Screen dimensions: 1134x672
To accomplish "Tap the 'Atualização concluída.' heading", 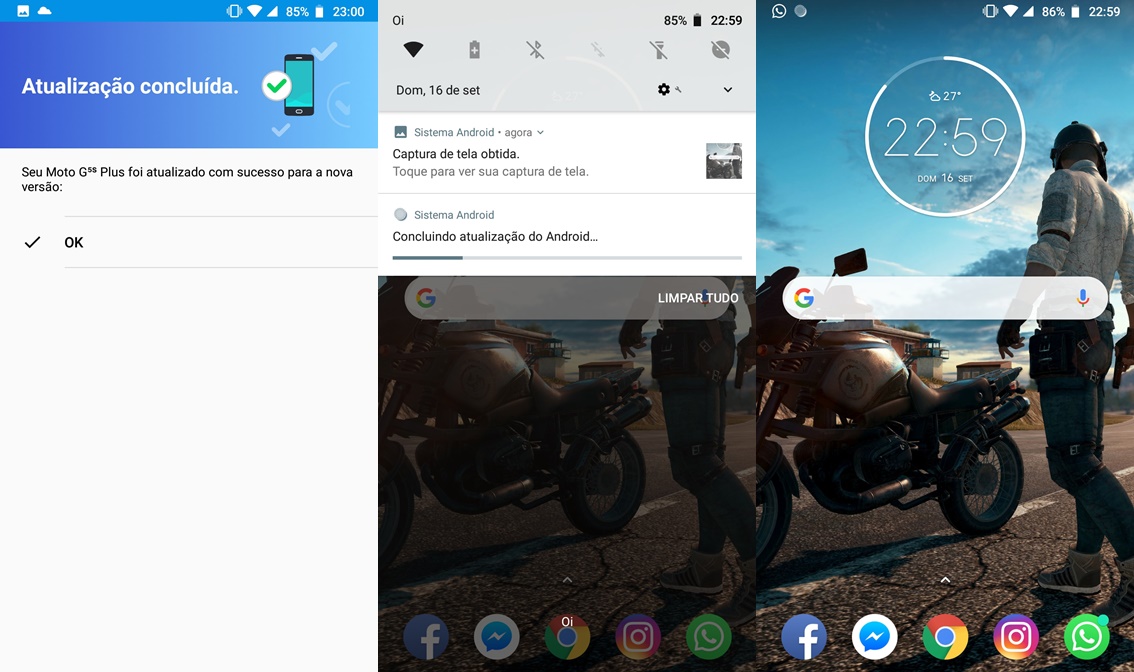I will pyautogui.click(x=130, y=86).
